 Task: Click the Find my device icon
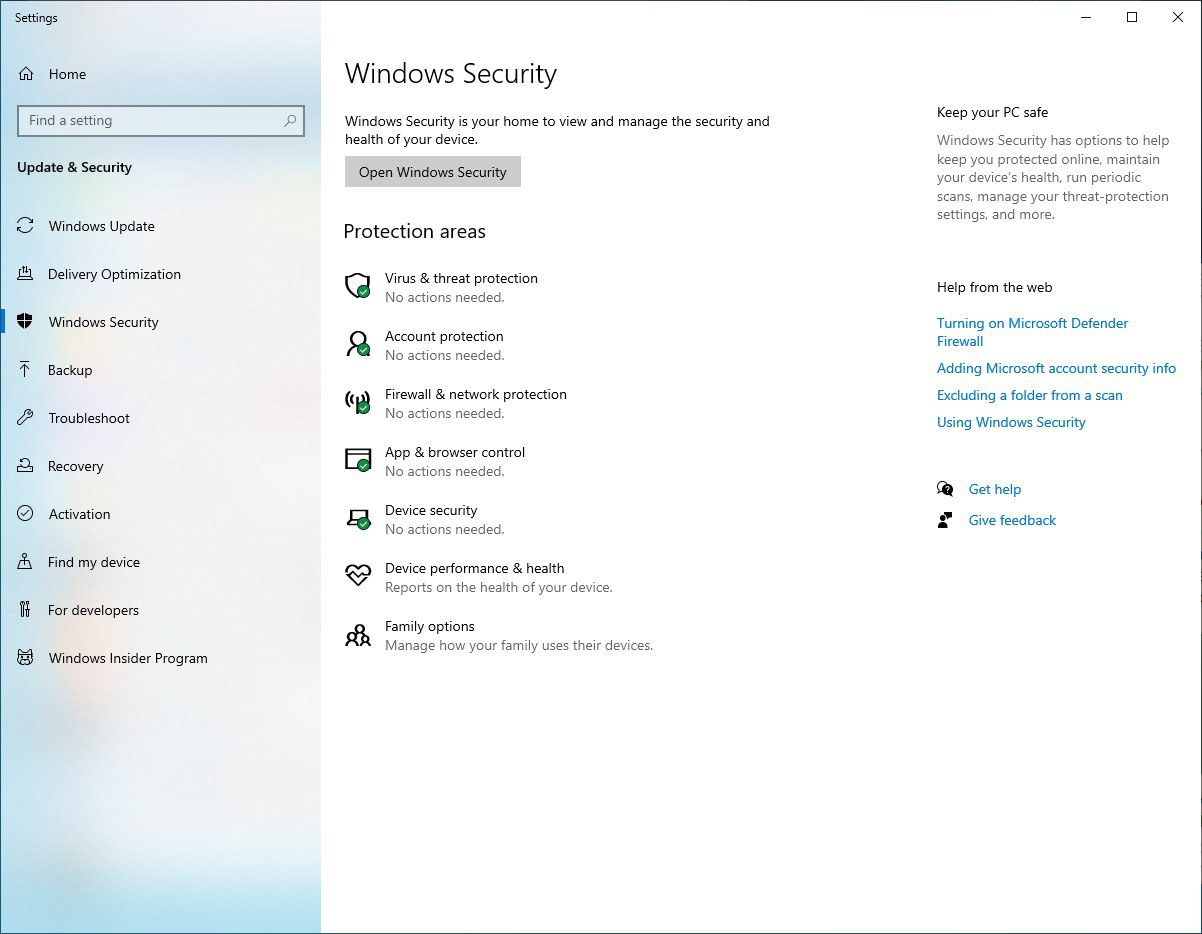(26, 562)
